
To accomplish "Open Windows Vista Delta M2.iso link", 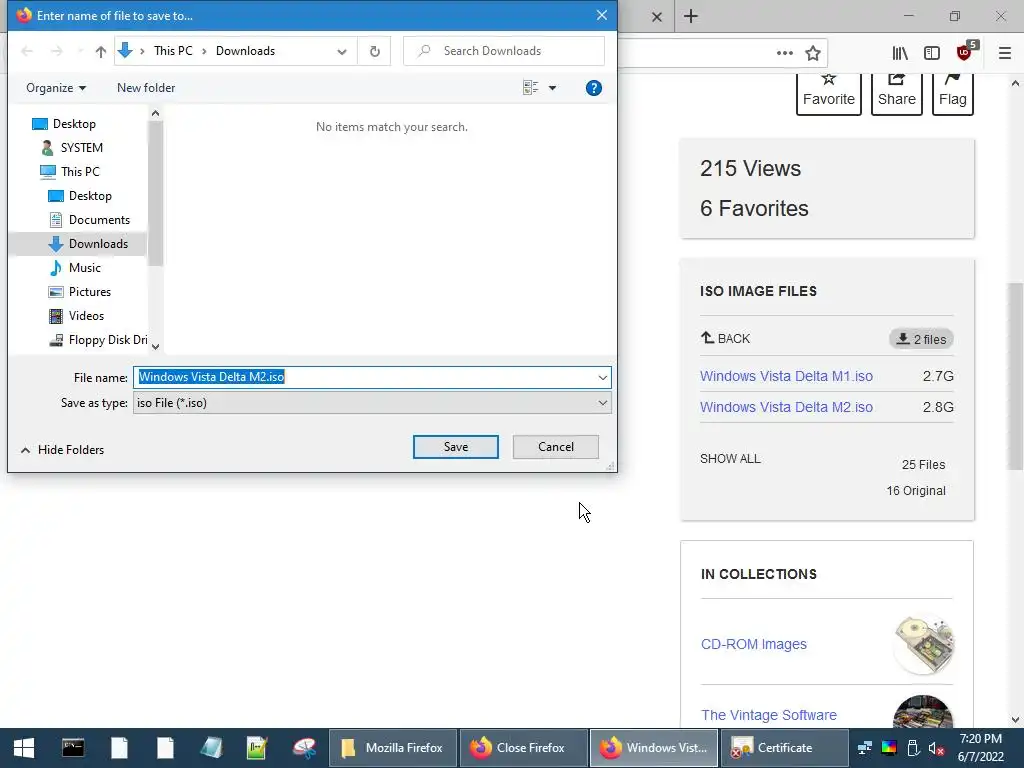I will [x=786, y=407].
